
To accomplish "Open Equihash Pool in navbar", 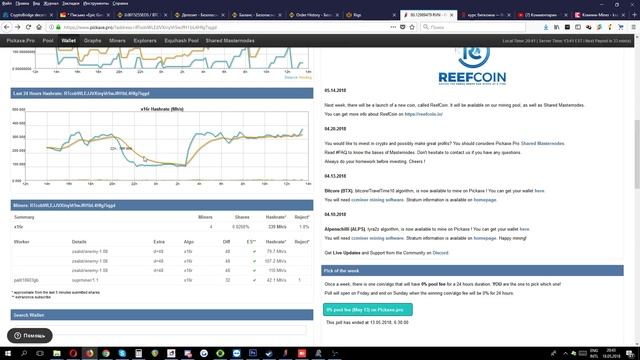I will [182, 41].
